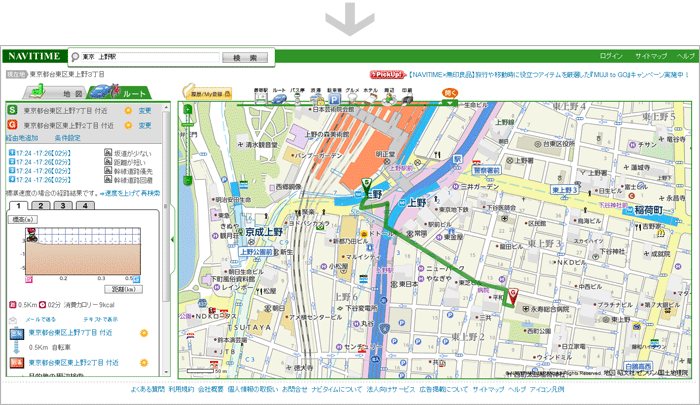The image size is (700, 405).
Task: Open the header サイトマップ link
Action: (x=651, y=56)
